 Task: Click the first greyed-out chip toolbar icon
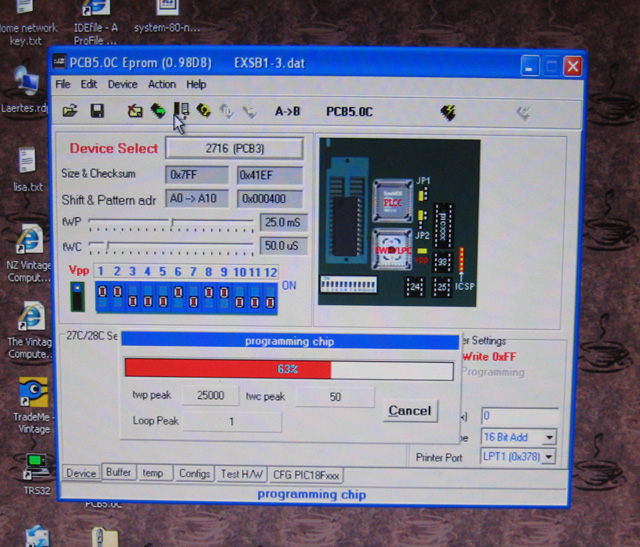click(227, 111)
